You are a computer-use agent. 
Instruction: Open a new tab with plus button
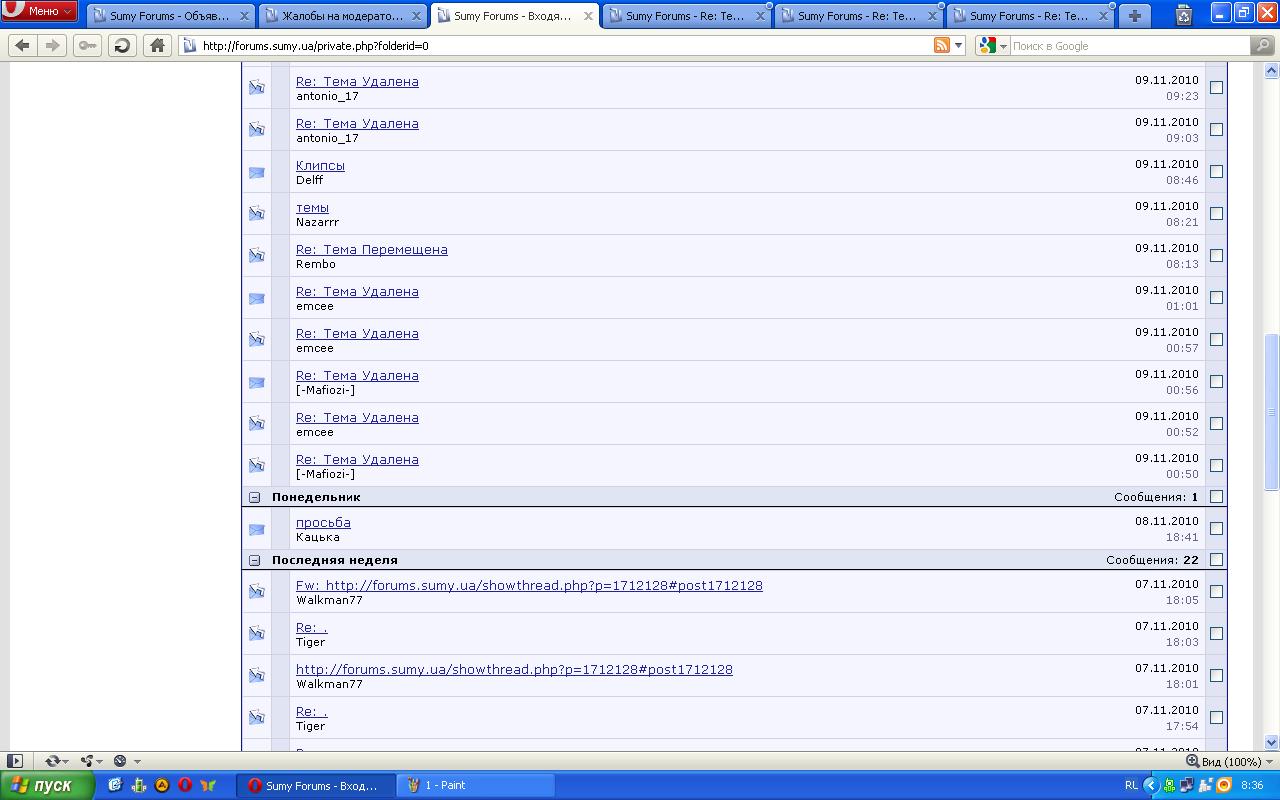pos(1134,16)
